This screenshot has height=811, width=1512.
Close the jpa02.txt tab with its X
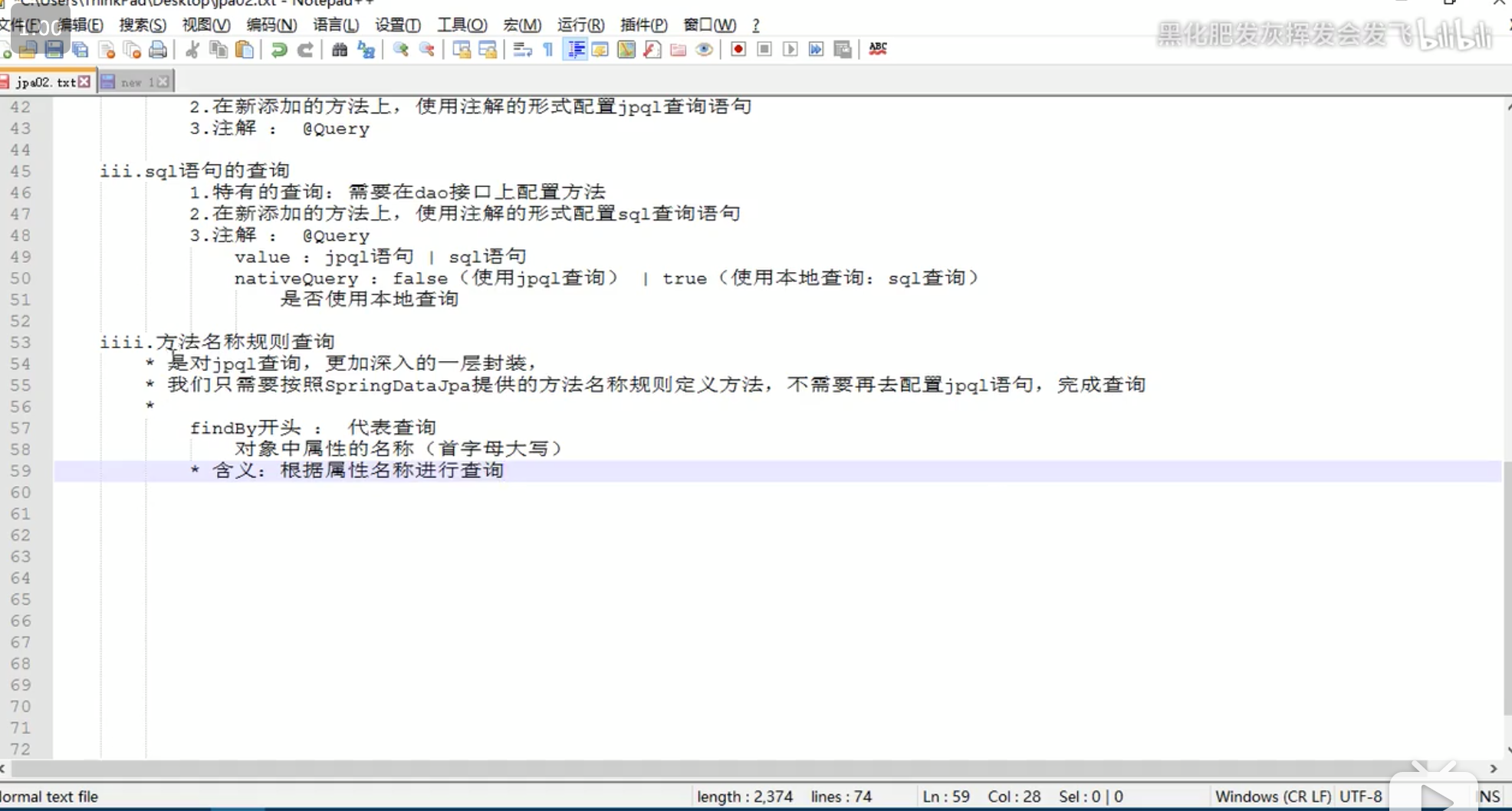click(x=84, y=82)
